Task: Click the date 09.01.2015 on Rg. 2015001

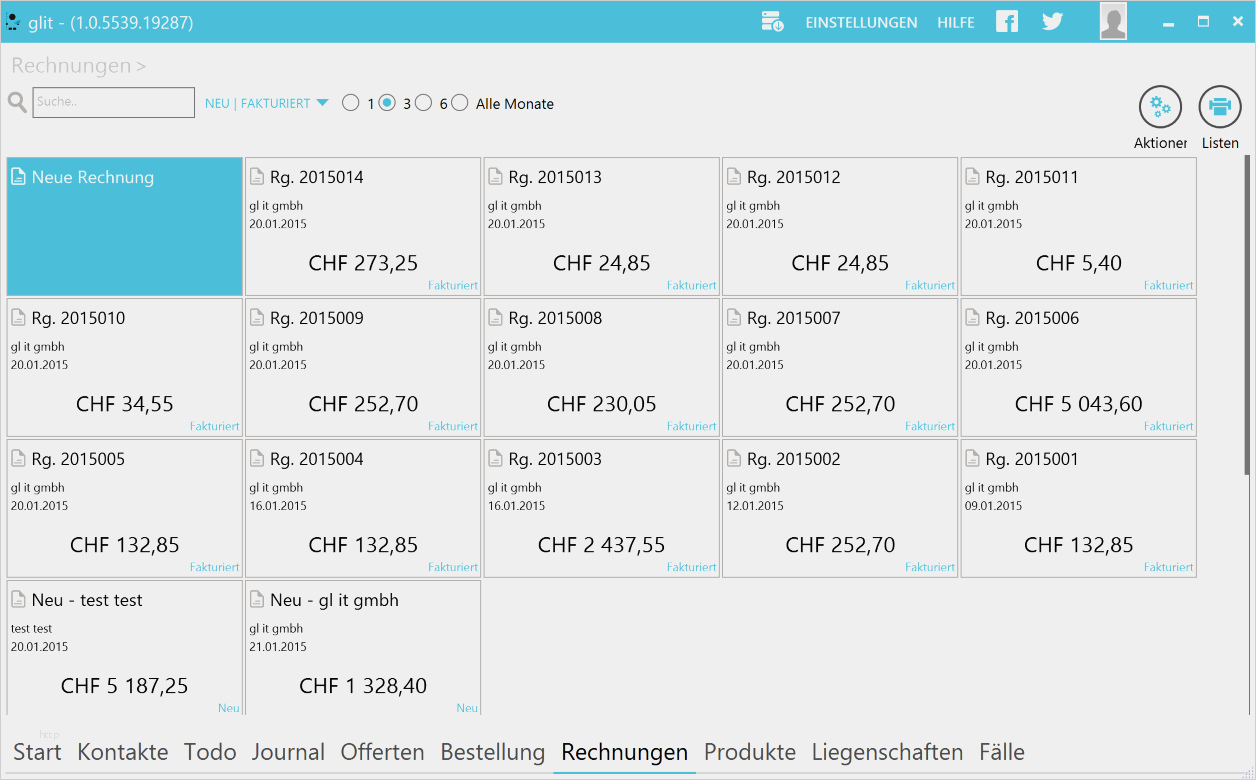Action: point(994,506)
